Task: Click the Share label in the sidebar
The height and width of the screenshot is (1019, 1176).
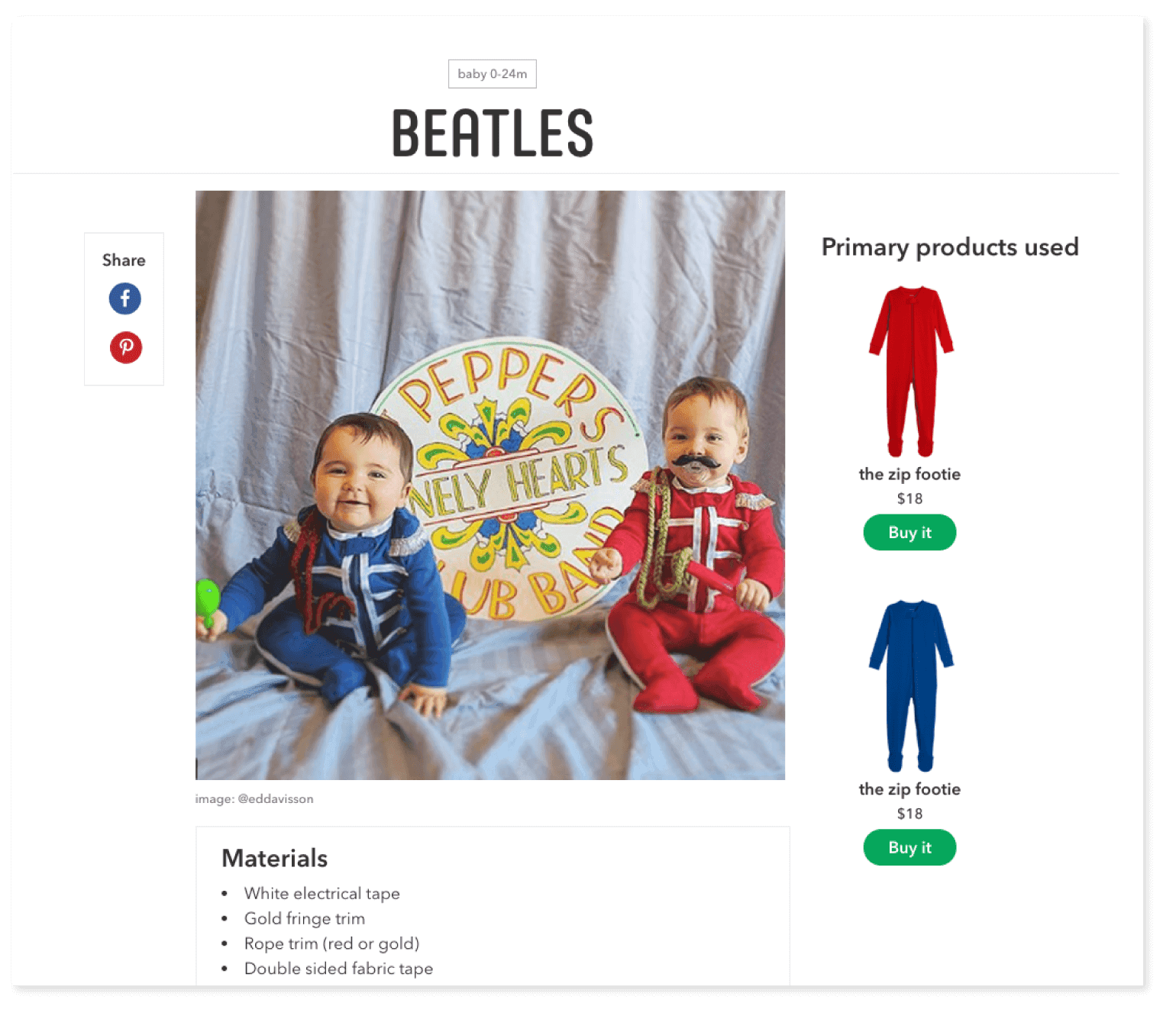Action: (x=124, y=260)
